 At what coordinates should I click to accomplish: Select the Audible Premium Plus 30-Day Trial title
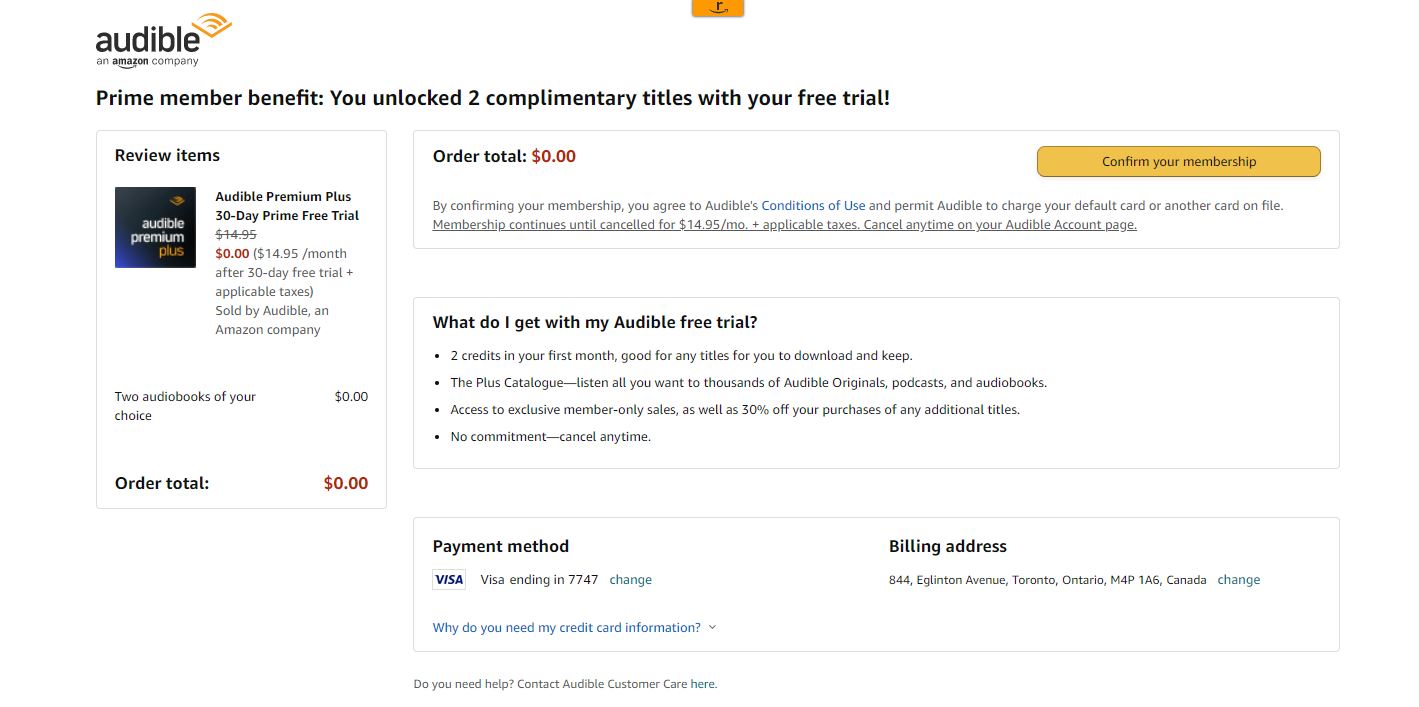click(x=286, y=206)
